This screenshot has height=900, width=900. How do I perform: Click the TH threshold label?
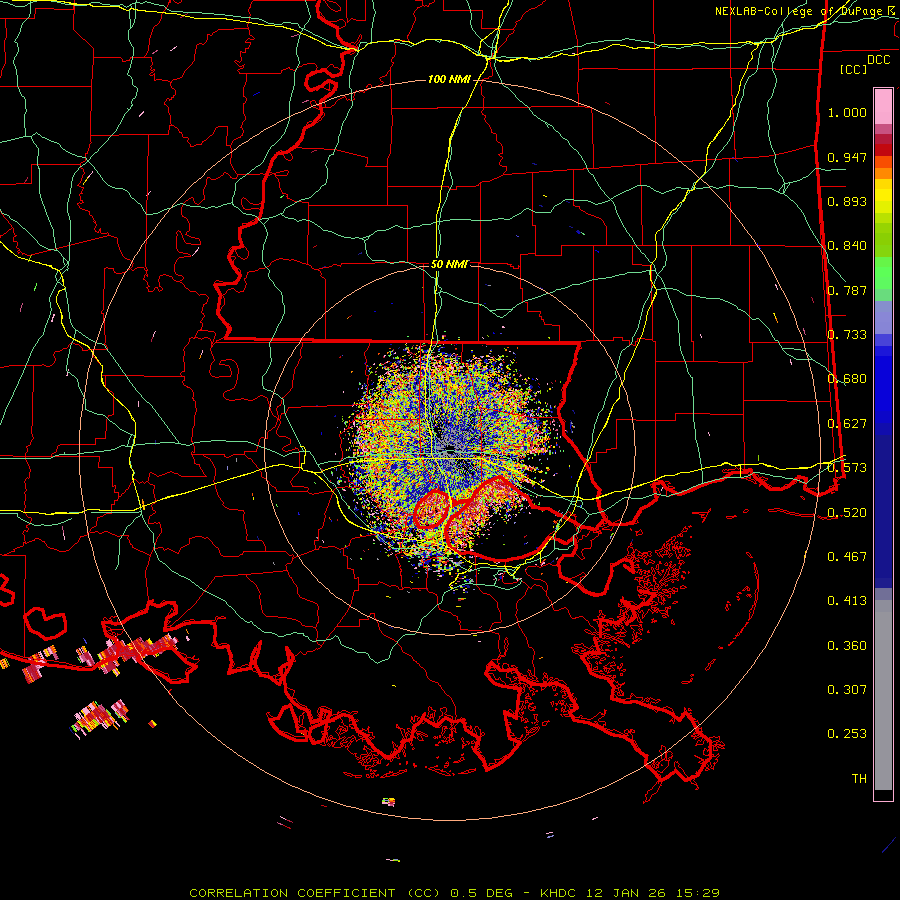coord(859,778)
